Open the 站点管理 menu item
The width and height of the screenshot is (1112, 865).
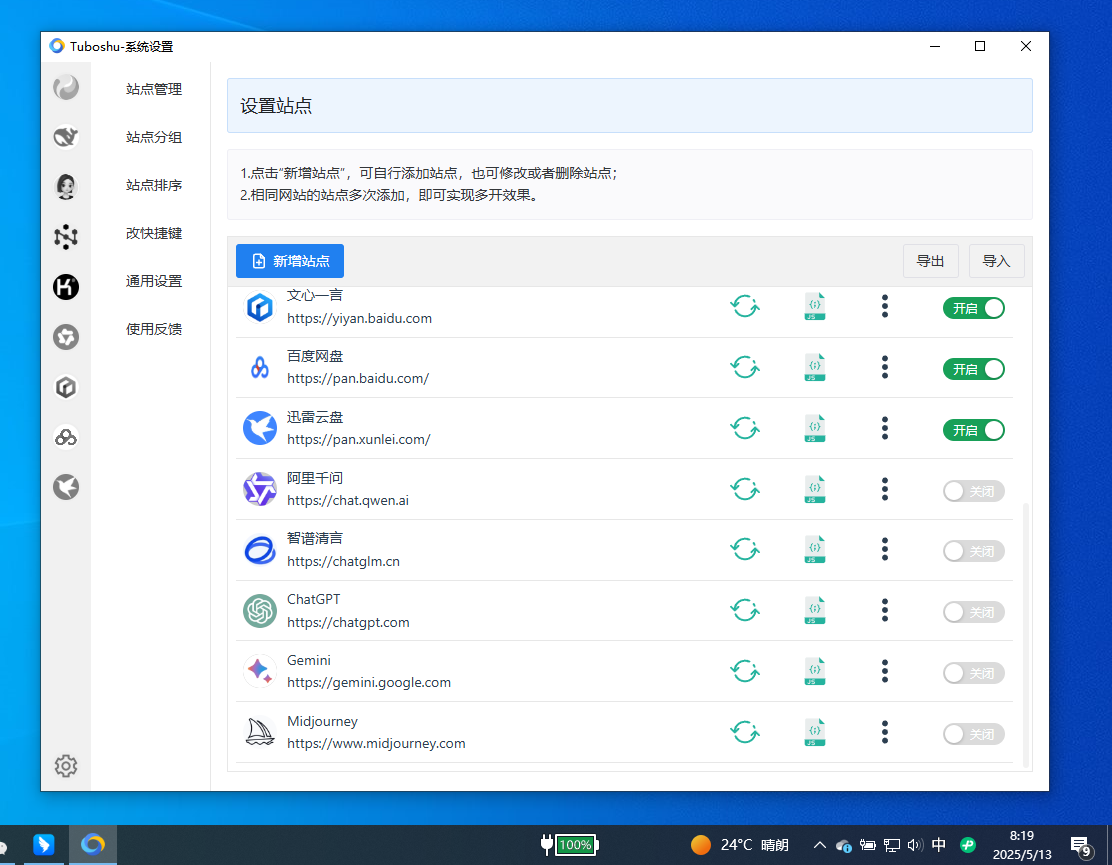154,89
